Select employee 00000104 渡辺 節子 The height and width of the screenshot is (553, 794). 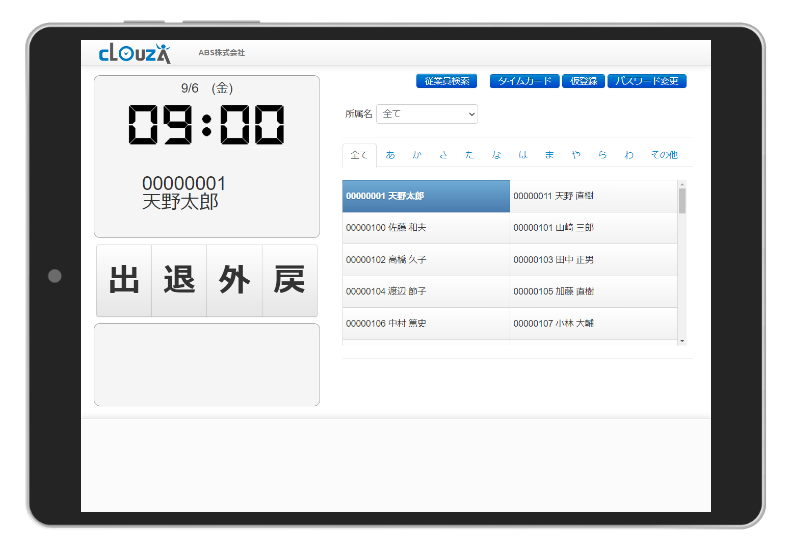(426, 292)
